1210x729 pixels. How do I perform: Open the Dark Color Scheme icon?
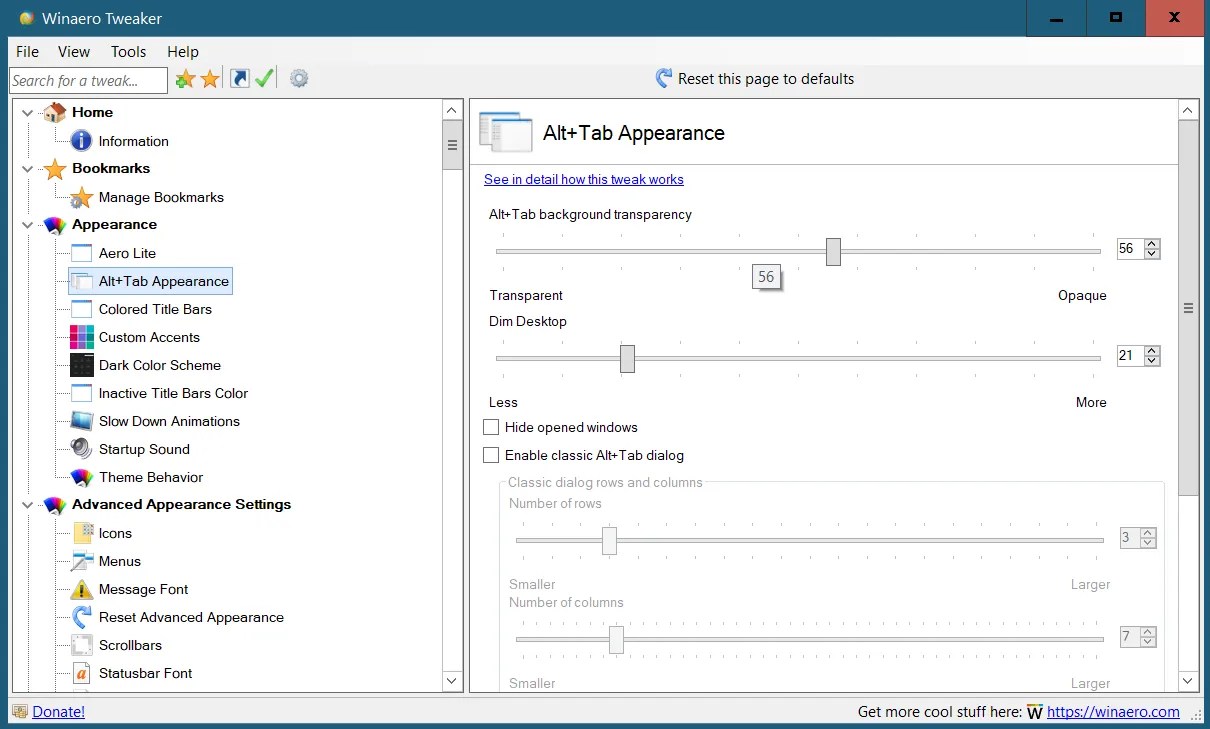(x=82, y=365)
